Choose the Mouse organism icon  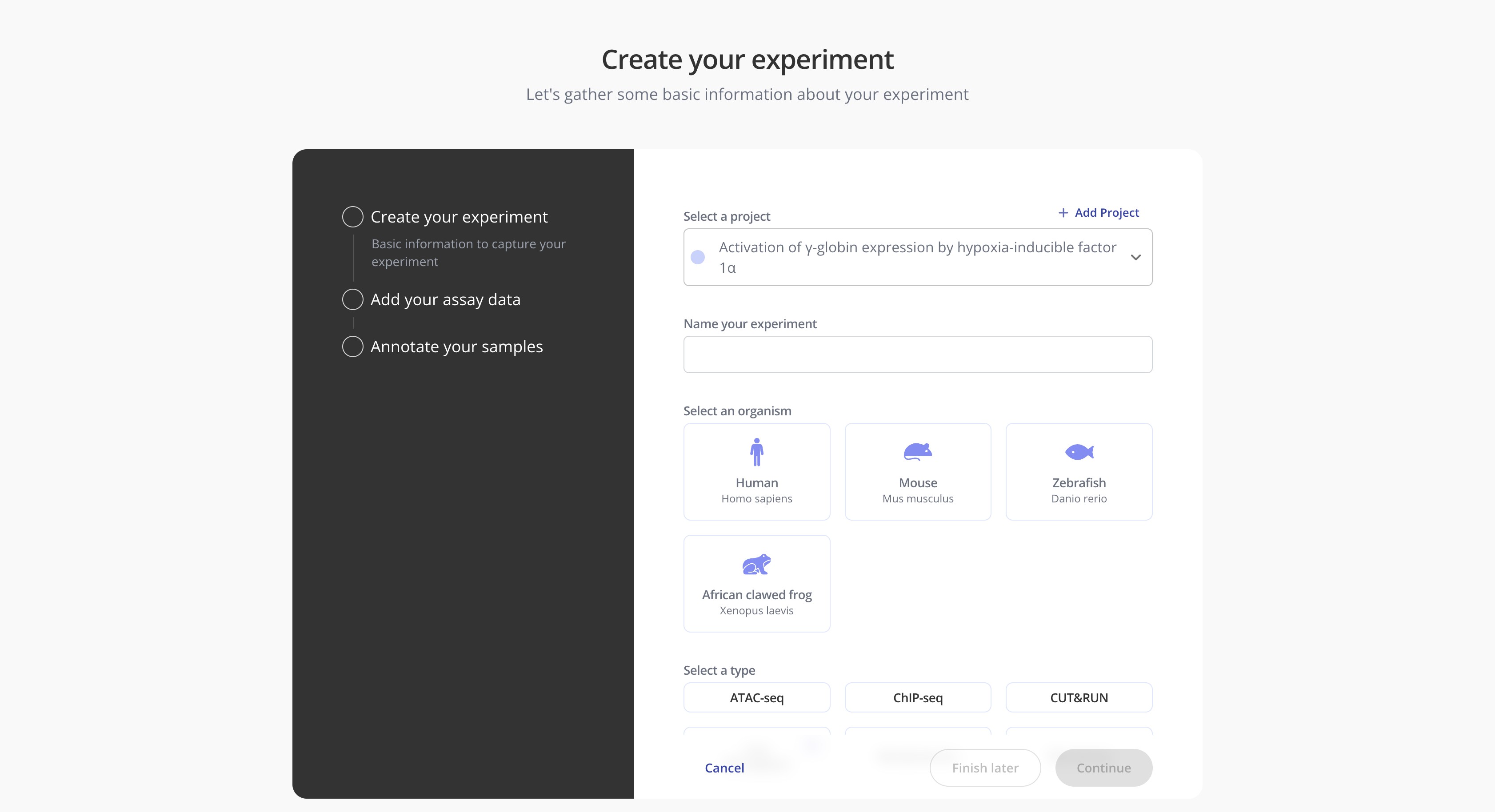[x=918, y=452]
